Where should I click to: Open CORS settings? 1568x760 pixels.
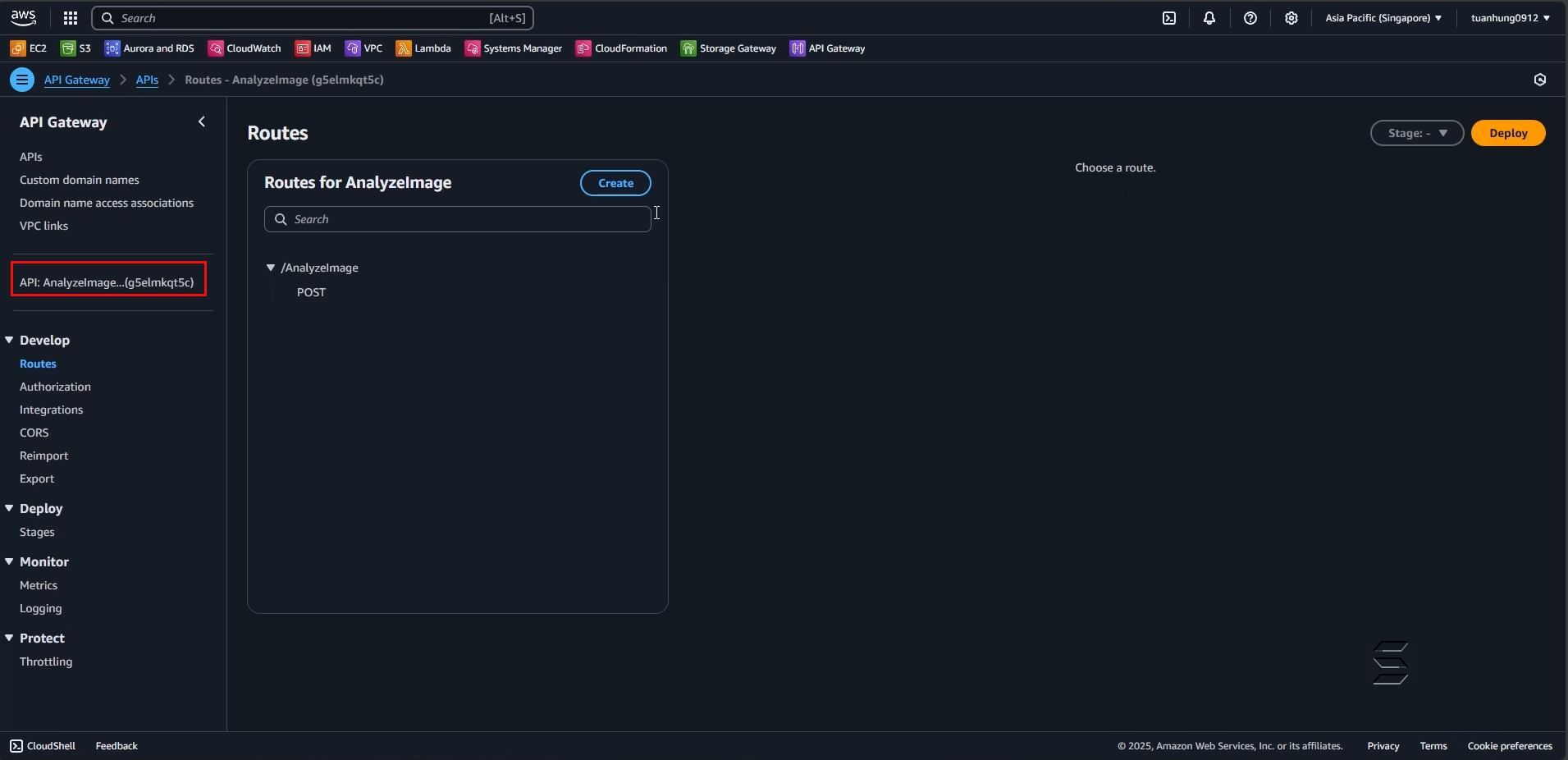pos(34,433)
